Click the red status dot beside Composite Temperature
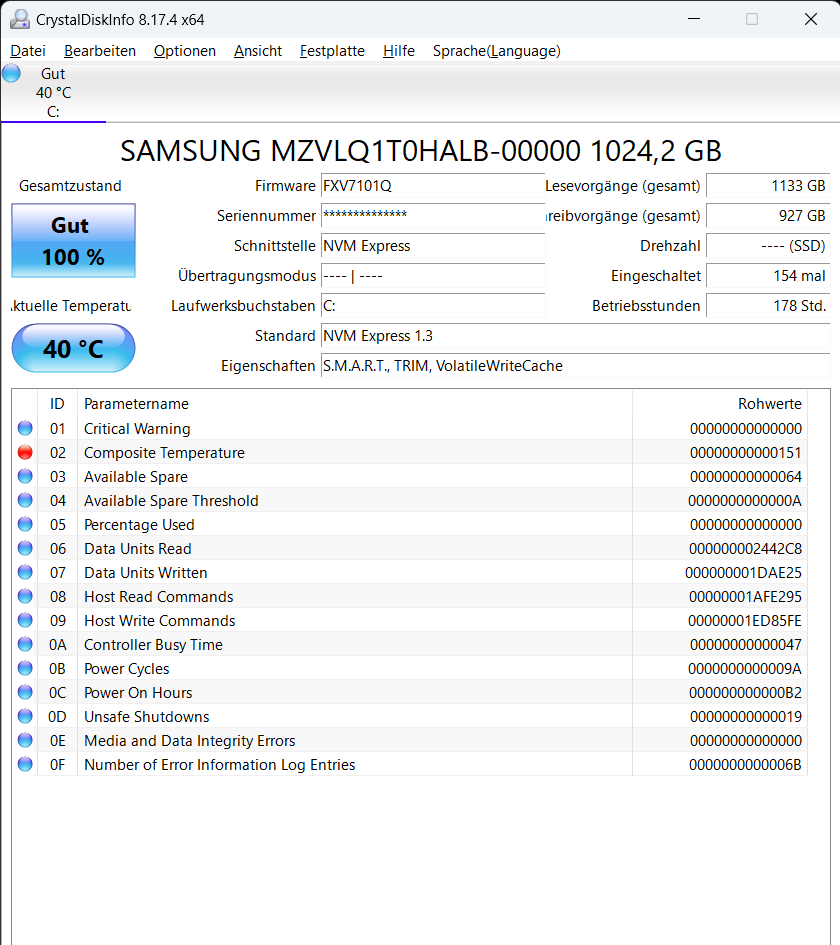The width and height of the screenshot is (840, 945). click(24, 452)
